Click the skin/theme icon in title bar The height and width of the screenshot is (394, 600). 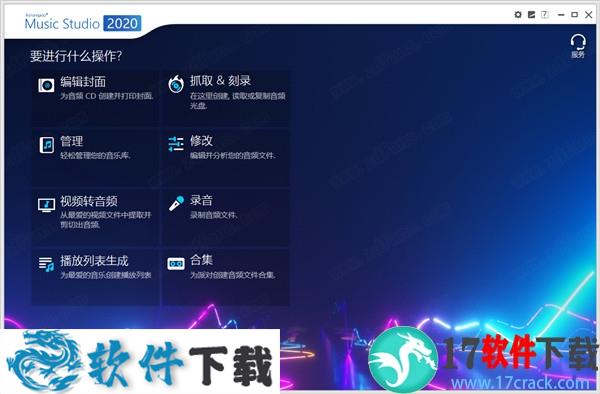531,15
